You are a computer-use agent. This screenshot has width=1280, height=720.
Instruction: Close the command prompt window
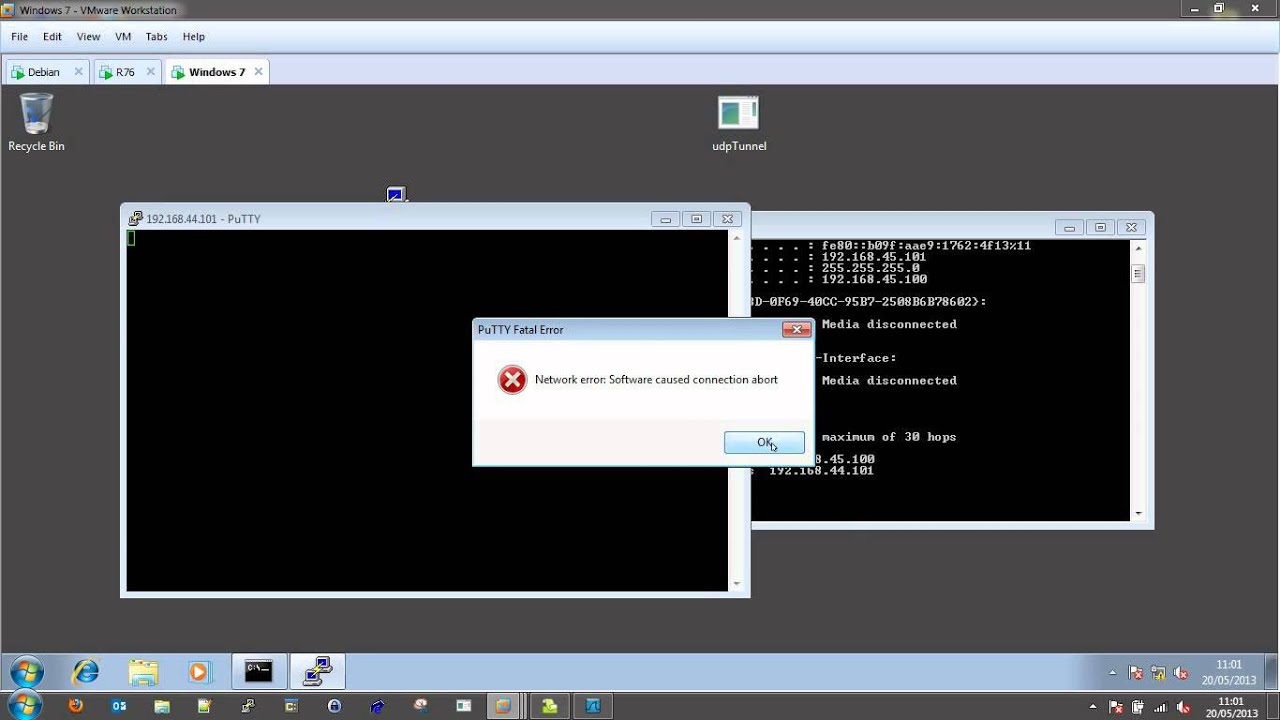point(1132,228)
